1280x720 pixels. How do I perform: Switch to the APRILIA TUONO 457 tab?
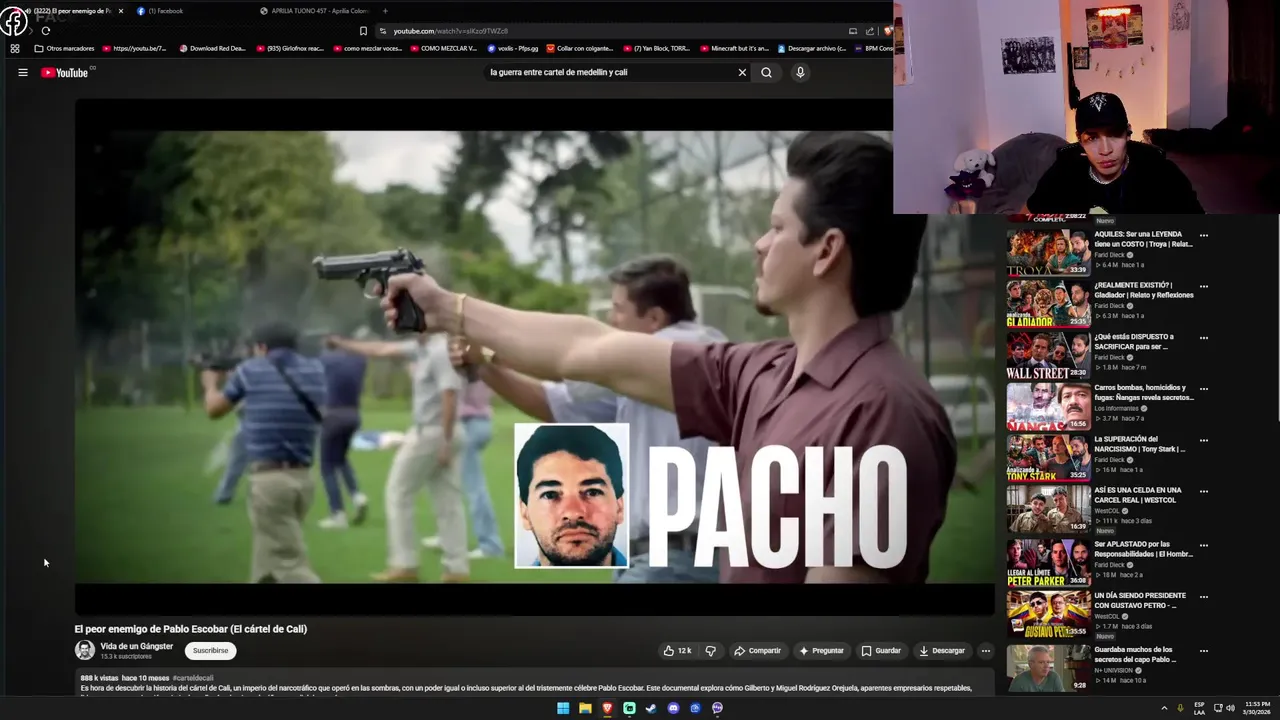click(x=315, y=11)
